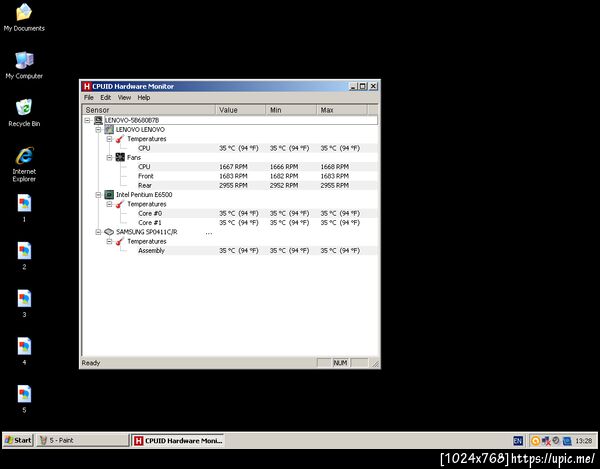Select the My Computer desktop icon
This screenshot has width=600, height=469.
pyautogui.click(x=24, y=65)
